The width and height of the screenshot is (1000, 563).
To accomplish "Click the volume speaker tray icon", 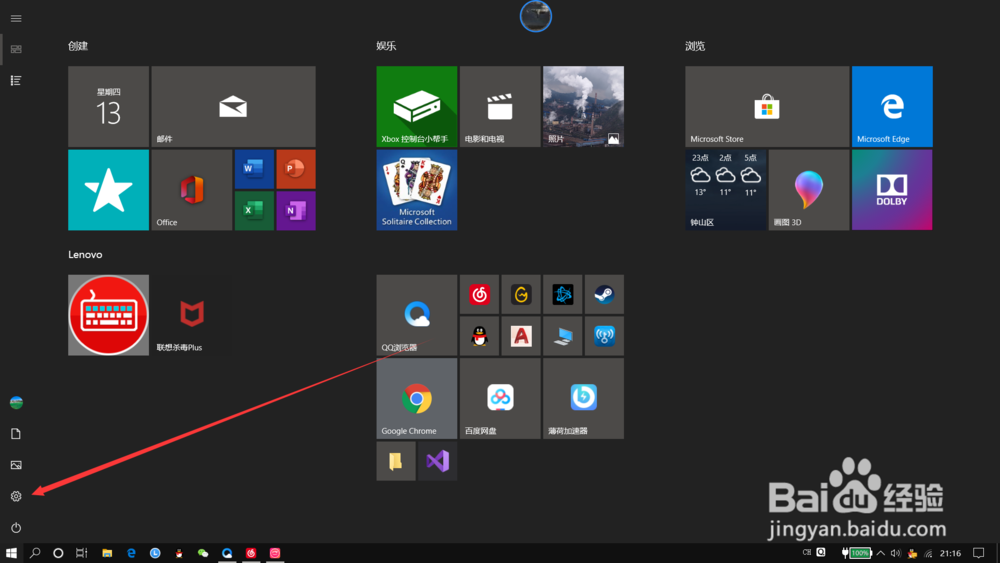I will (896, 553).
